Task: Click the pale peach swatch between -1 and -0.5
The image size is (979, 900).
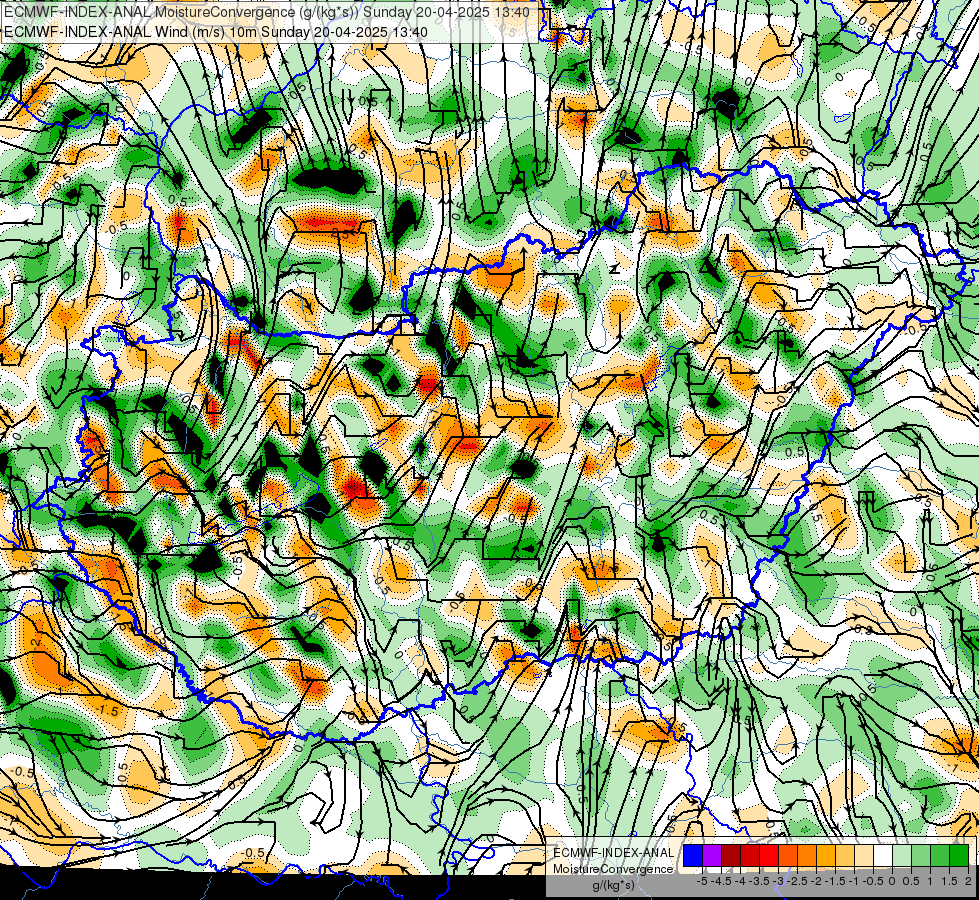Action: [x=864, y=855]
